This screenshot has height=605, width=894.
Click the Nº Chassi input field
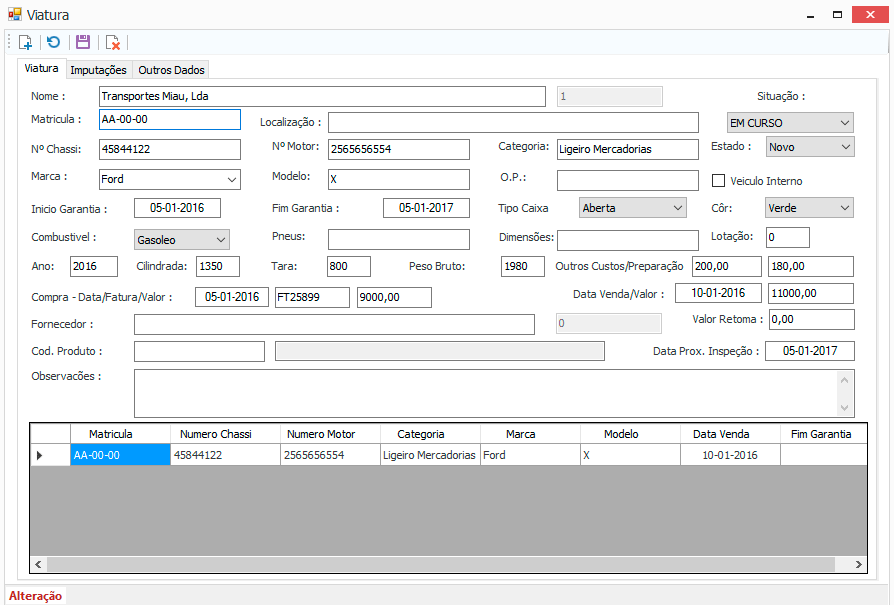click(x=170, y=149)
